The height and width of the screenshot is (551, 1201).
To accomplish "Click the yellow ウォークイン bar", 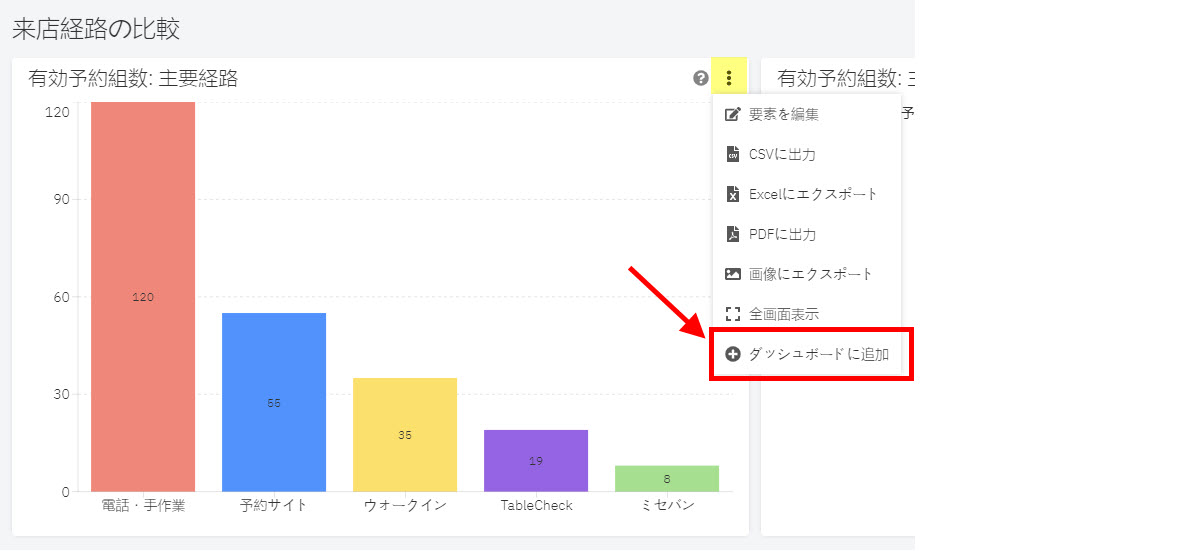I will [405, 434].
